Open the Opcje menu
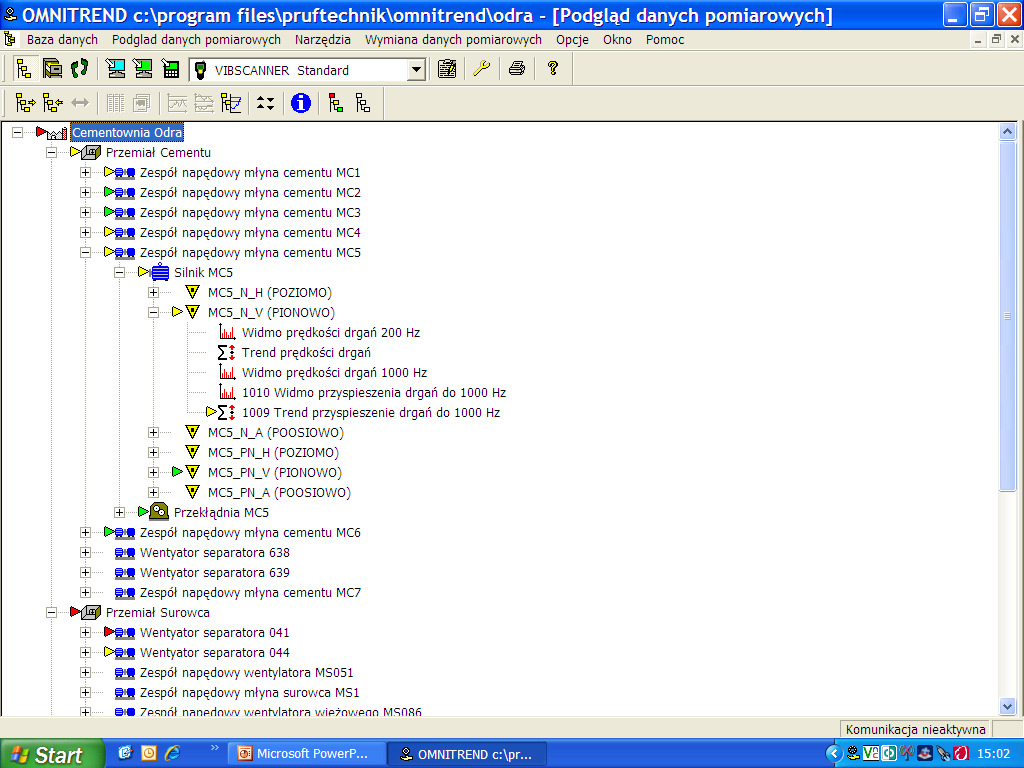 [x=572, y=40]
